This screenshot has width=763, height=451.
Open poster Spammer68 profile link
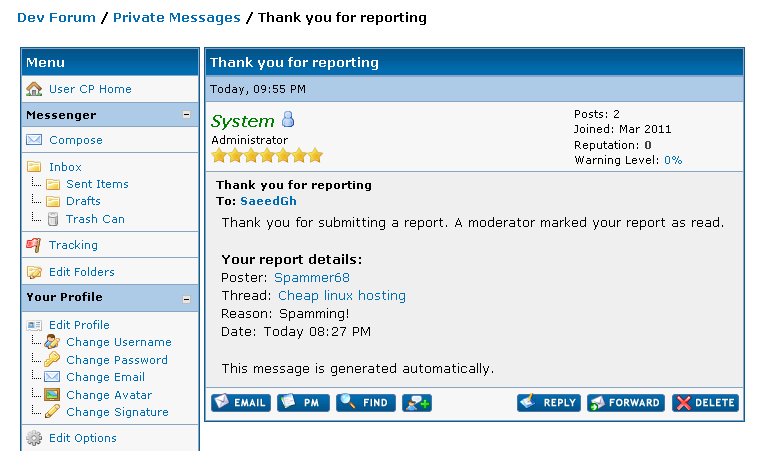pyautogui.click(x=311, y=278)
